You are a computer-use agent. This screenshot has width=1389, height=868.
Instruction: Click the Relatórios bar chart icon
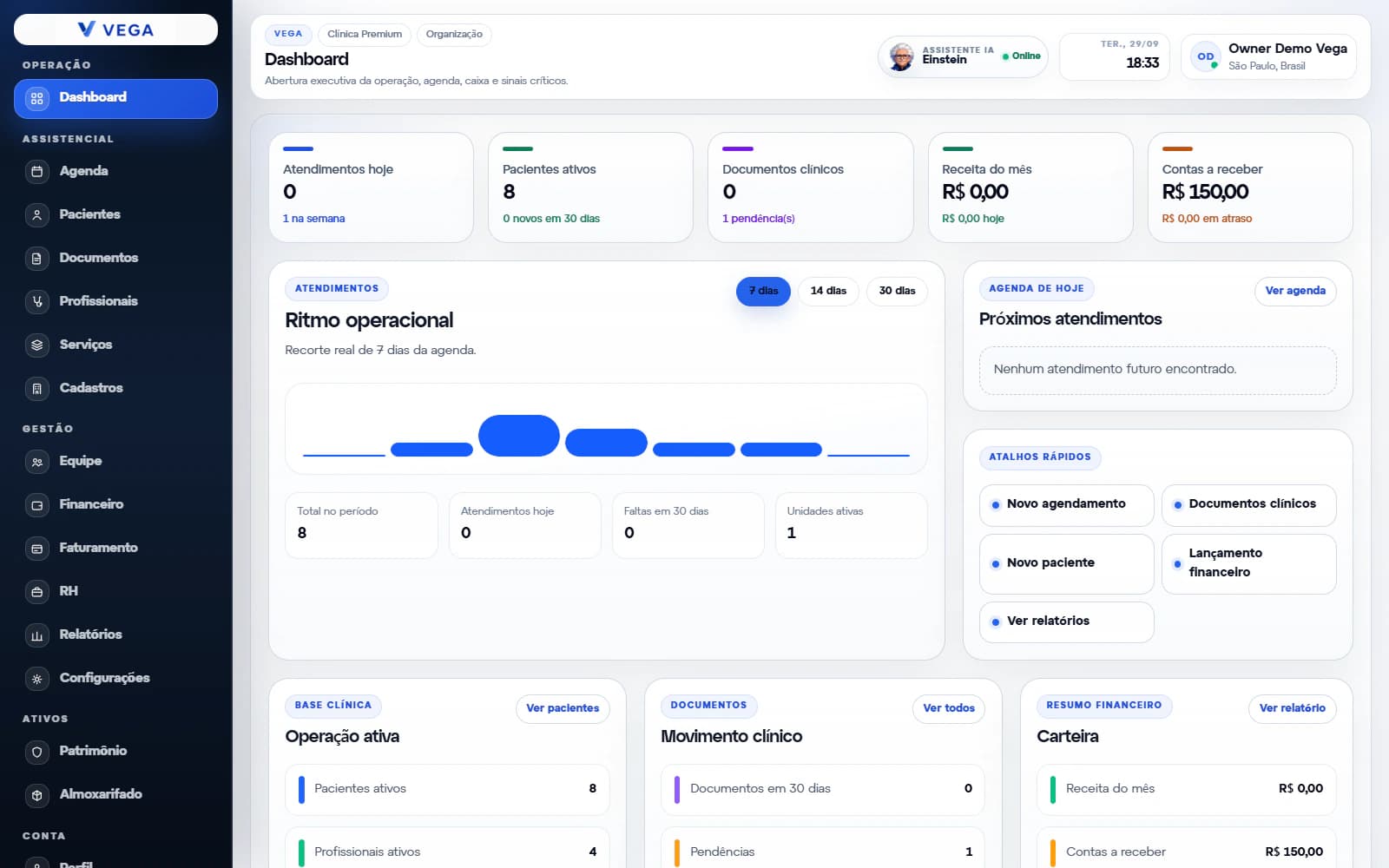coord(36,635)
